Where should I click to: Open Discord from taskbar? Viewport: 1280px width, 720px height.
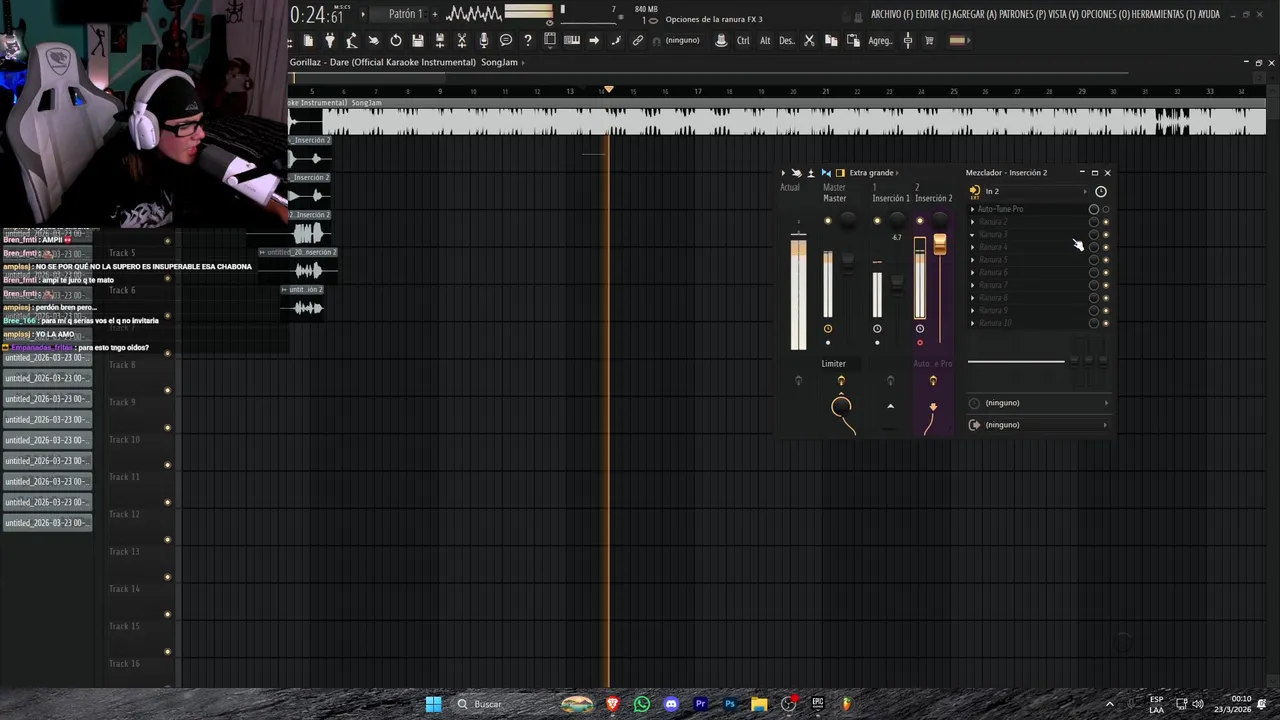(x=671, y=704)
